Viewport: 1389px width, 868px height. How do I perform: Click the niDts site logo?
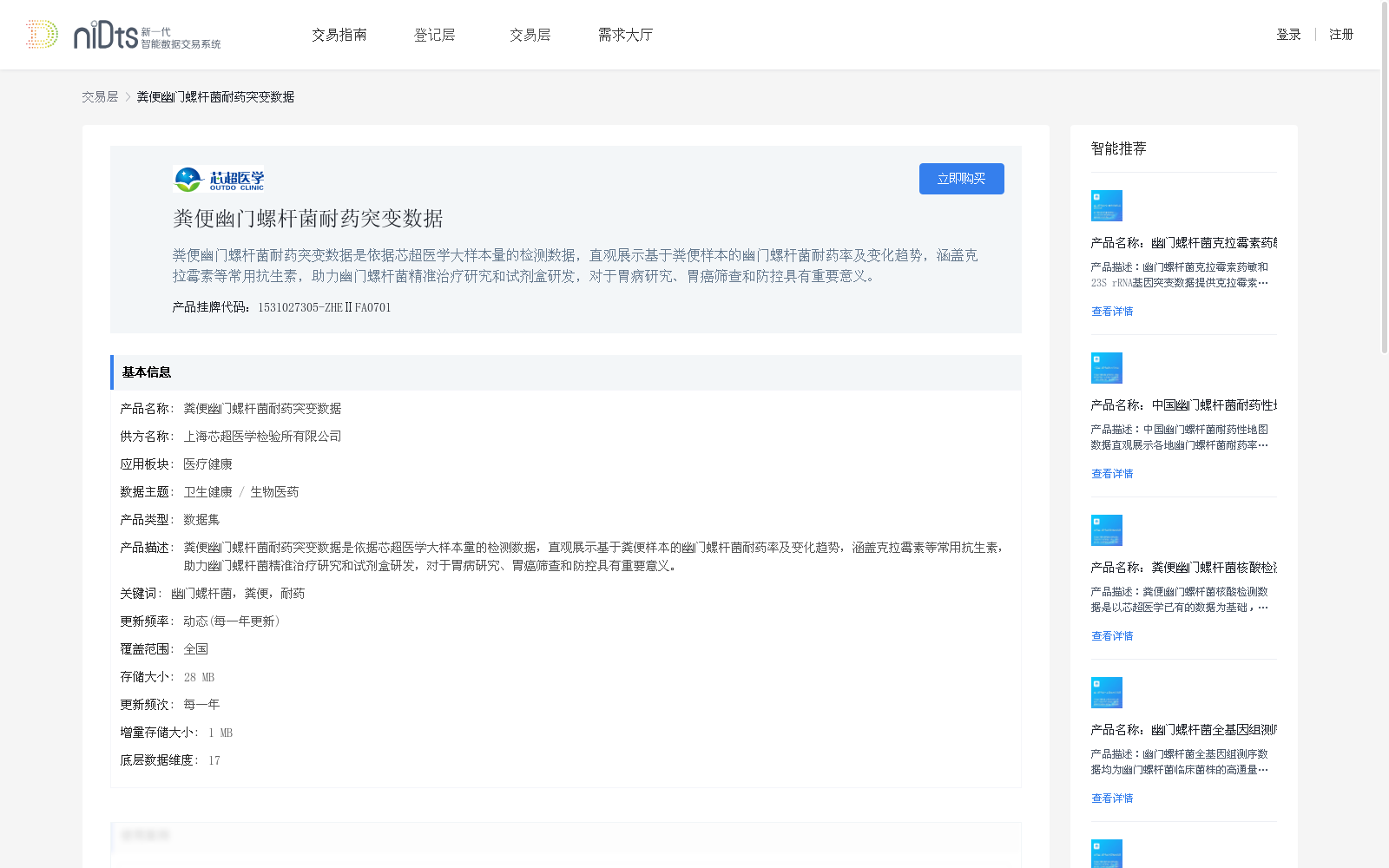pos(147,35)
